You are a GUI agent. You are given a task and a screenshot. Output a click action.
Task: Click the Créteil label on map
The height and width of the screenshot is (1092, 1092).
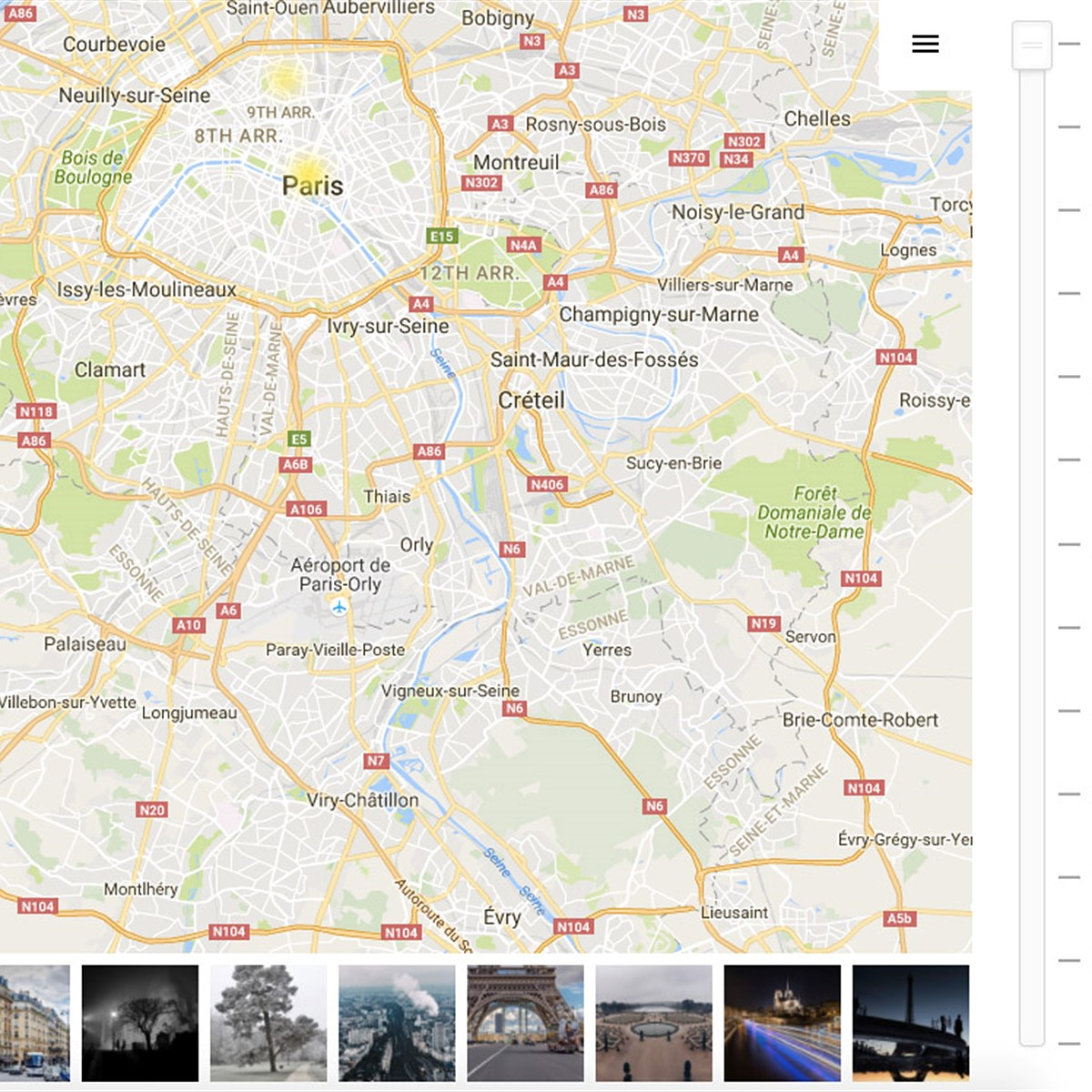[x=531, y=400]
